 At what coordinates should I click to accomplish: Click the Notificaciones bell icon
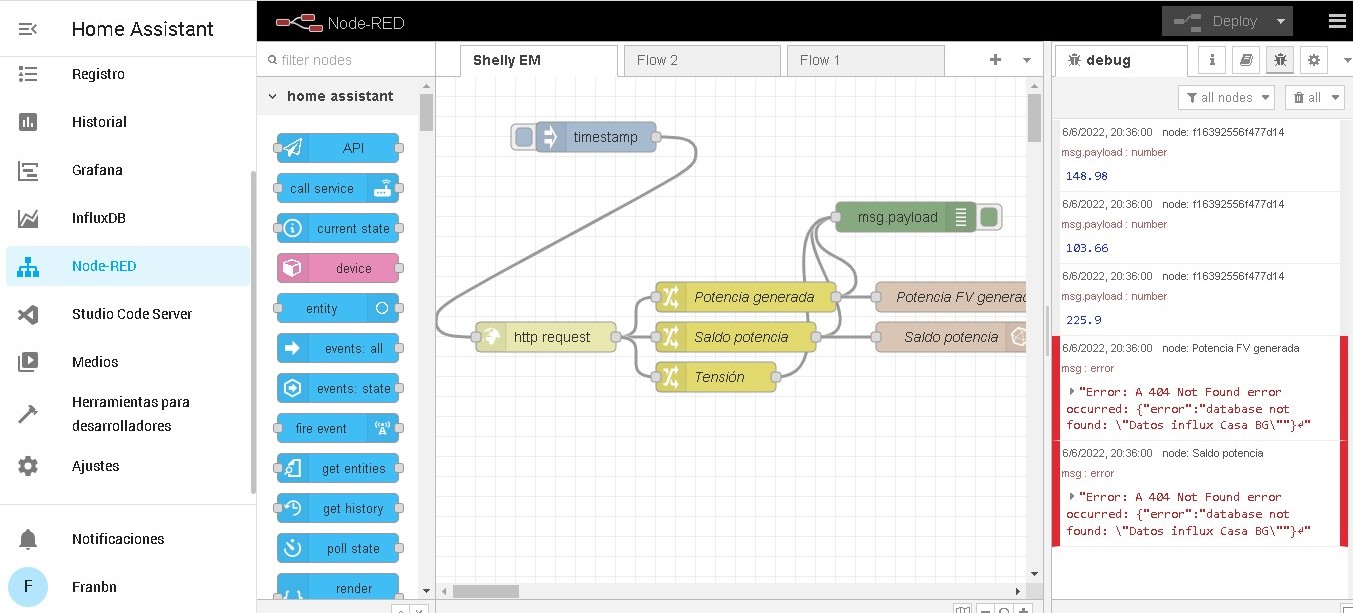[28, 539]
